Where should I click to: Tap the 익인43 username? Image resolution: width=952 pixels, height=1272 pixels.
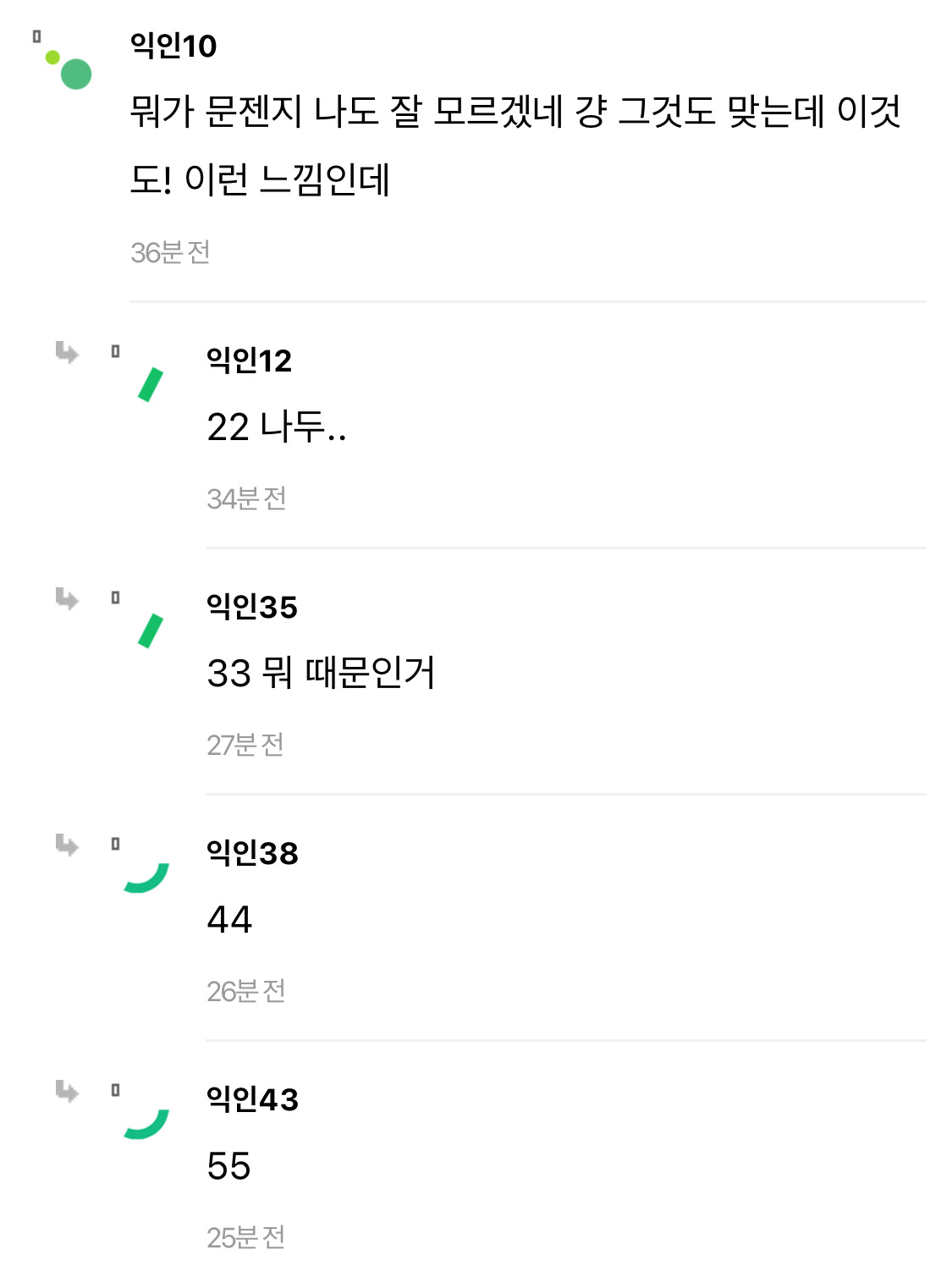(252, 1099)
